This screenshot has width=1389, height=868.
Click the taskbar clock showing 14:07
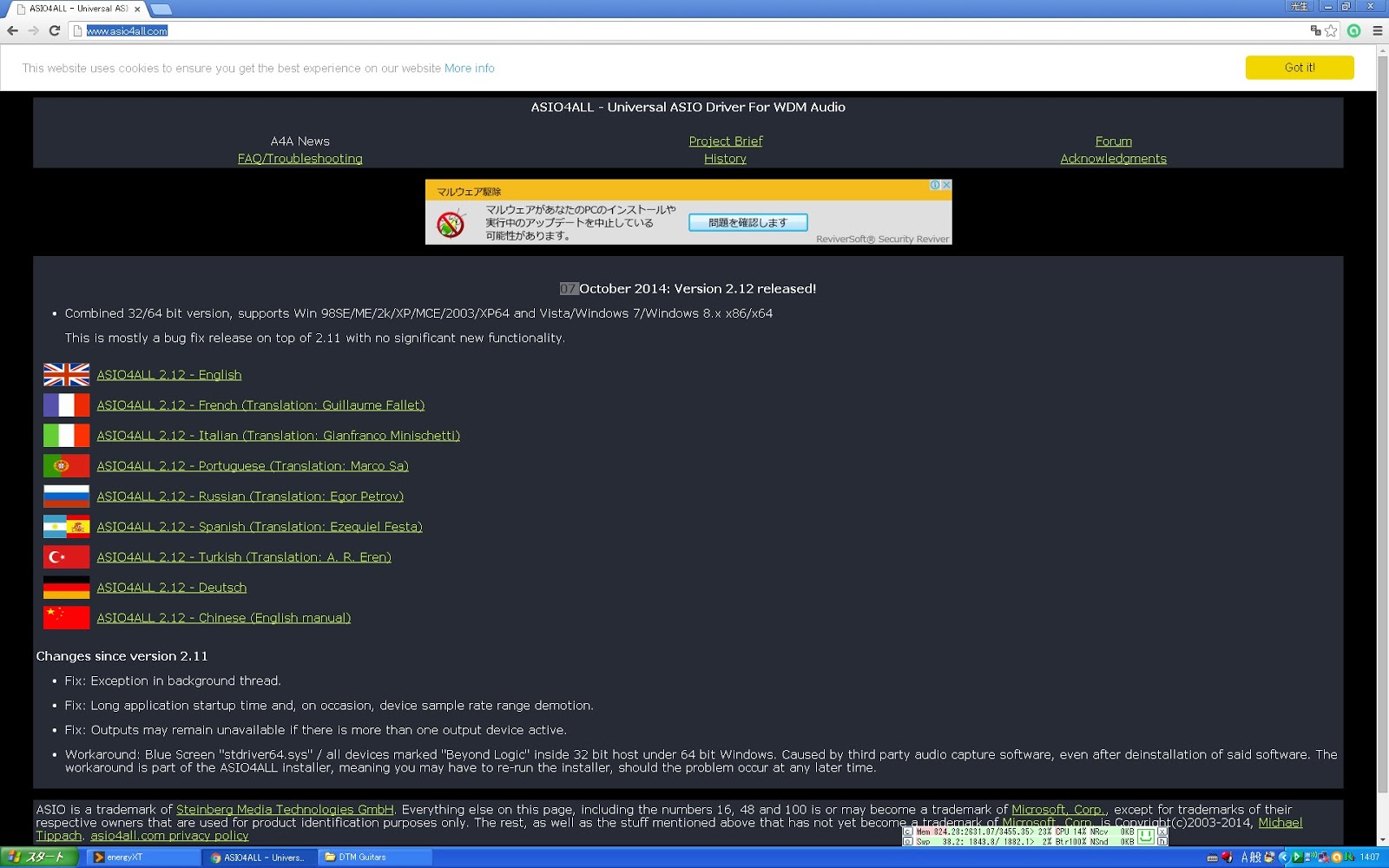[1370, 857]
